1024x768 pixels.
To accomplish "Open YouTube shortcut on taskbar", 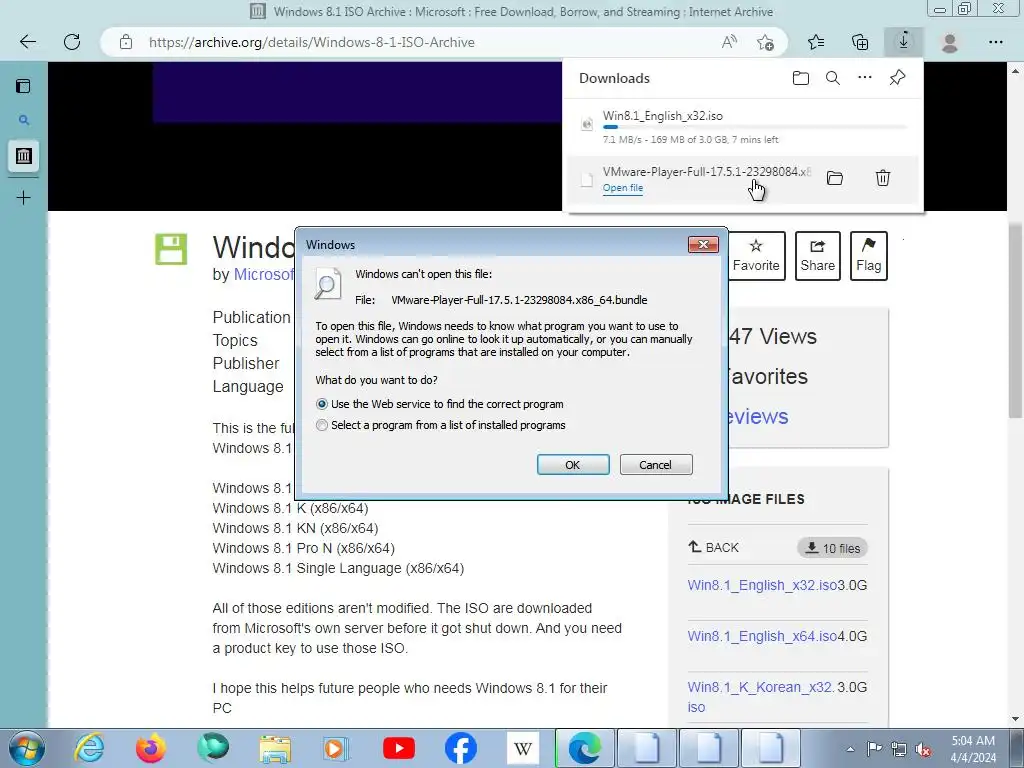I will pos(399,748).
